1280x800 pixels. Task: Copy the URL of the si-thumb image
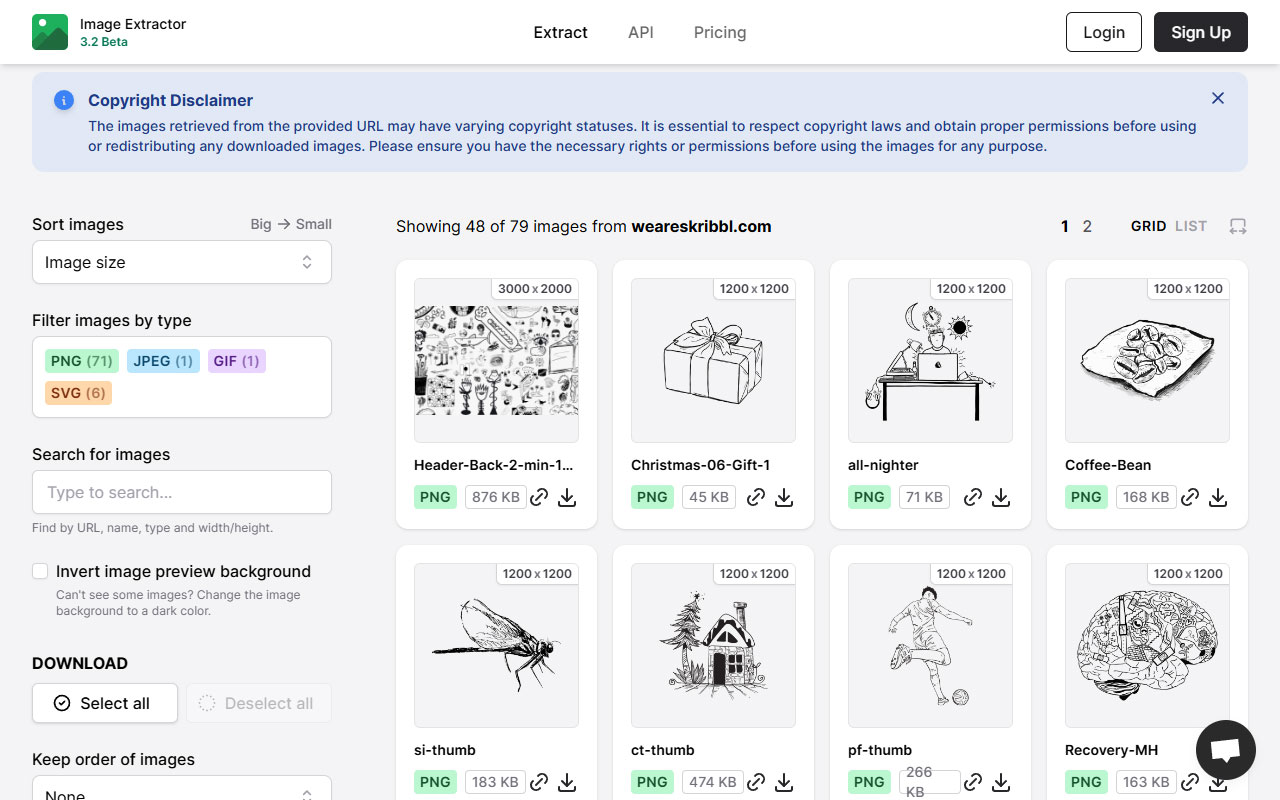tap(539, 782)
